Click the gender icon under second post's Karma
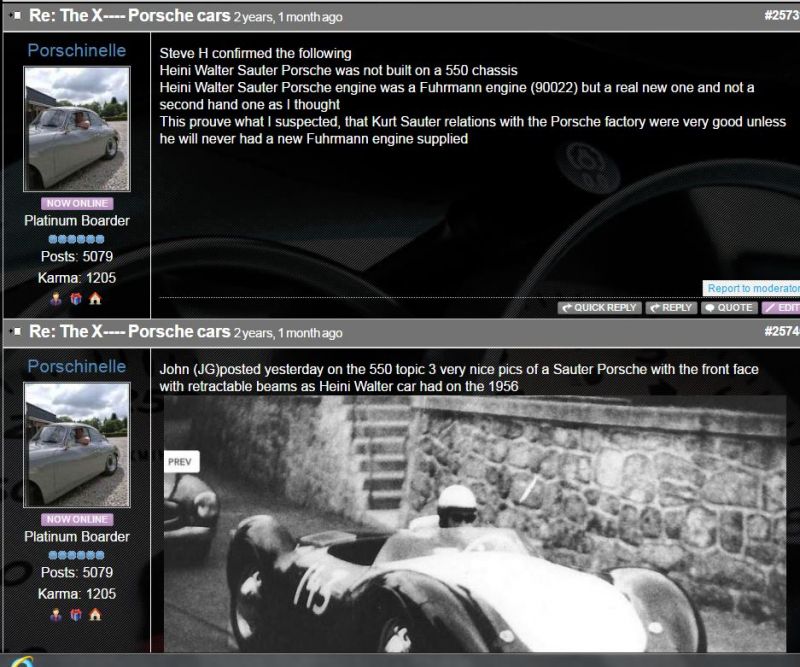800x667 pixels. [x=56, y=614]
